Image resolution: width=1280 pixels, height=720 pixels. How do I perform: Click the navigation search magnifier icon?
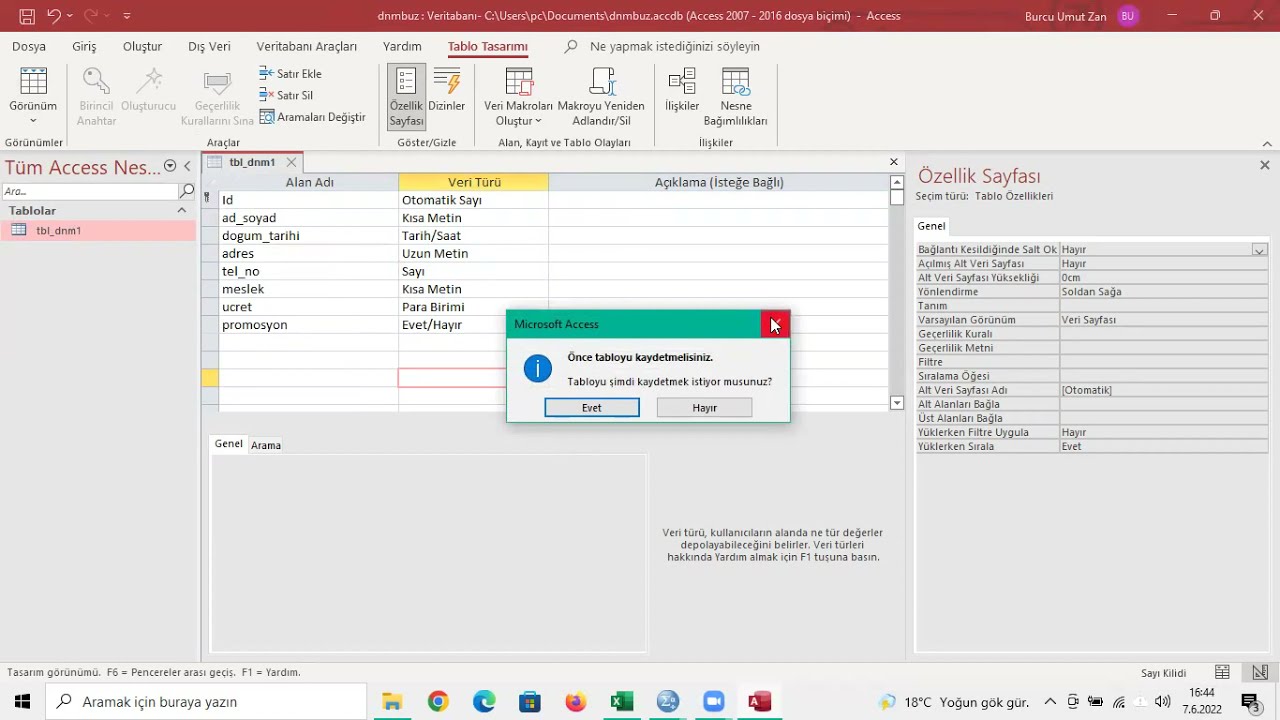(x=187, y=191)
